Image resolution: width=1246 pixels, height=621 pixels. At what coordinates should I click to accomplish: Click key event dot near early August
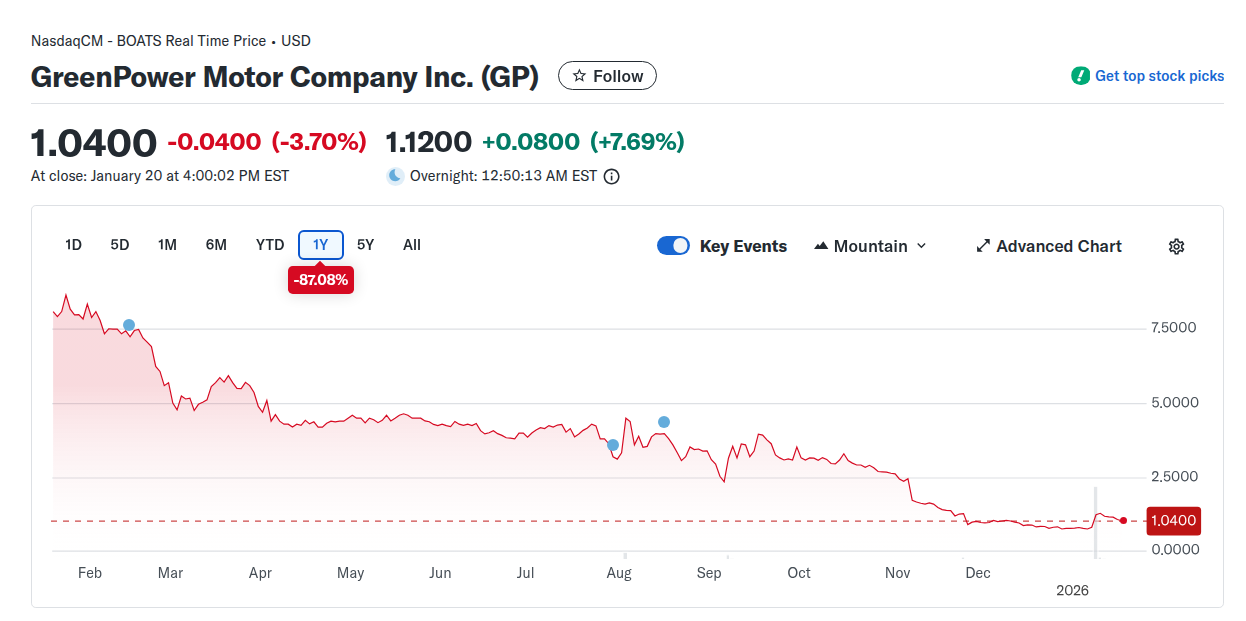coord(613,445)
